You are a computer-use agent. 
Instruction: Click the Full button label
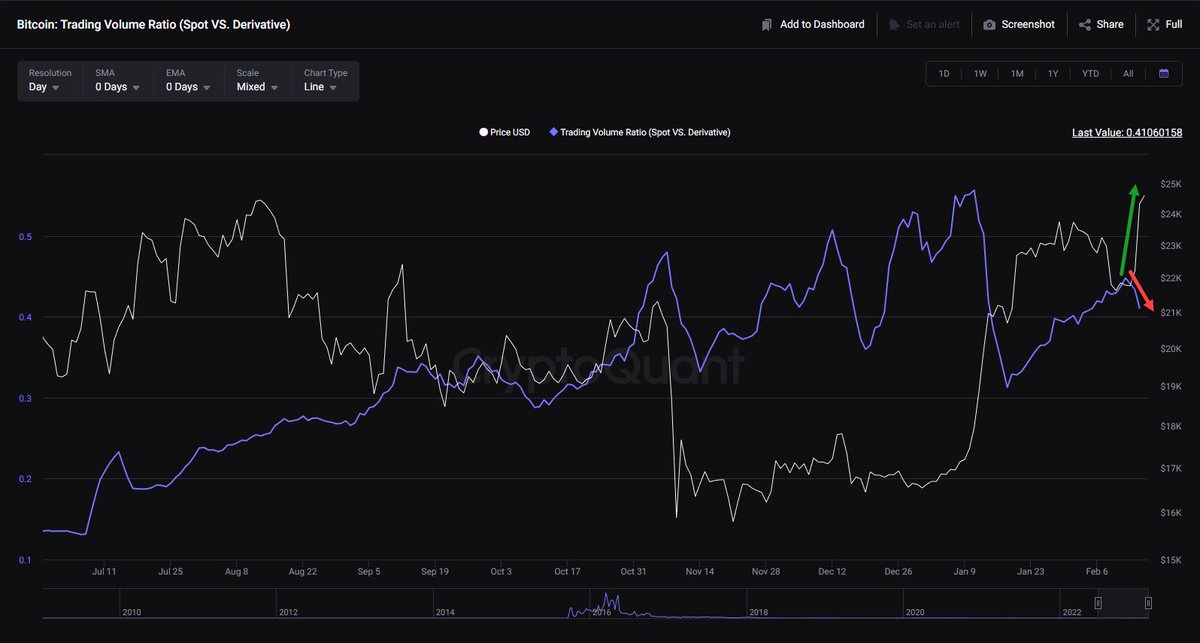1174,24
